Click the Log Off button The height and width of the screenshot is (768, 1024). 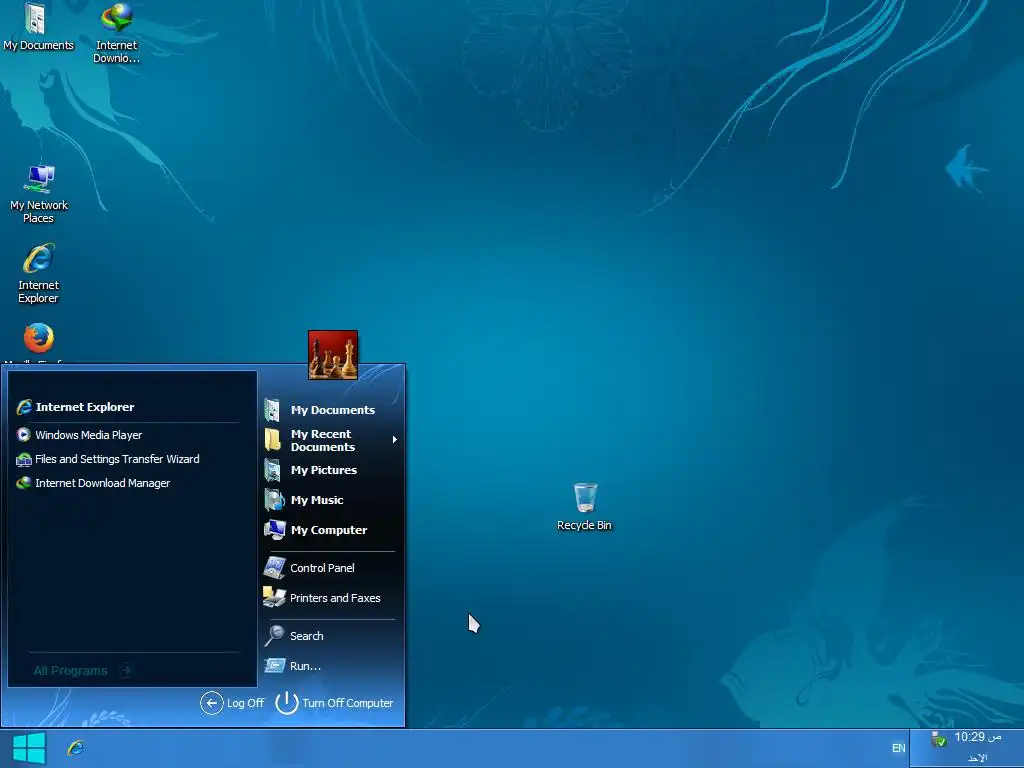pos(232,703)
